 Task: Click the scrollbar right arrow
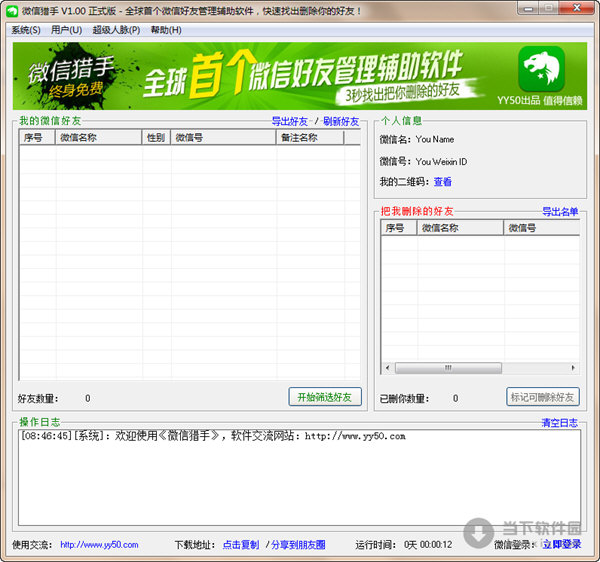[573, 368]
